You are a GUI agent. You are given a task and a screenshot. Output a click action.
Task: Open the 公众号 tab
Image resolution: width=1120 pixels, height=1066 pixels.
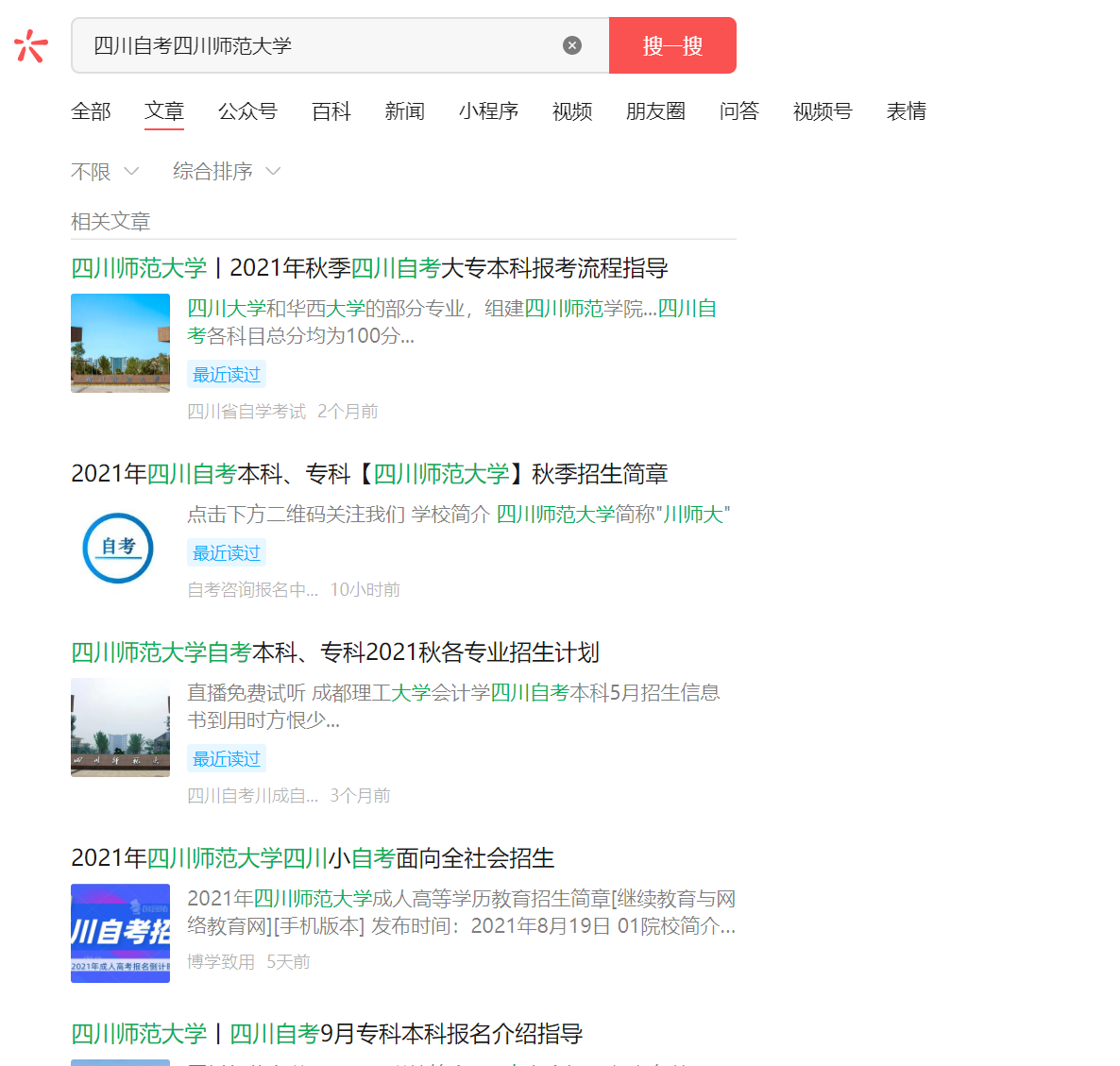(247, 111)
